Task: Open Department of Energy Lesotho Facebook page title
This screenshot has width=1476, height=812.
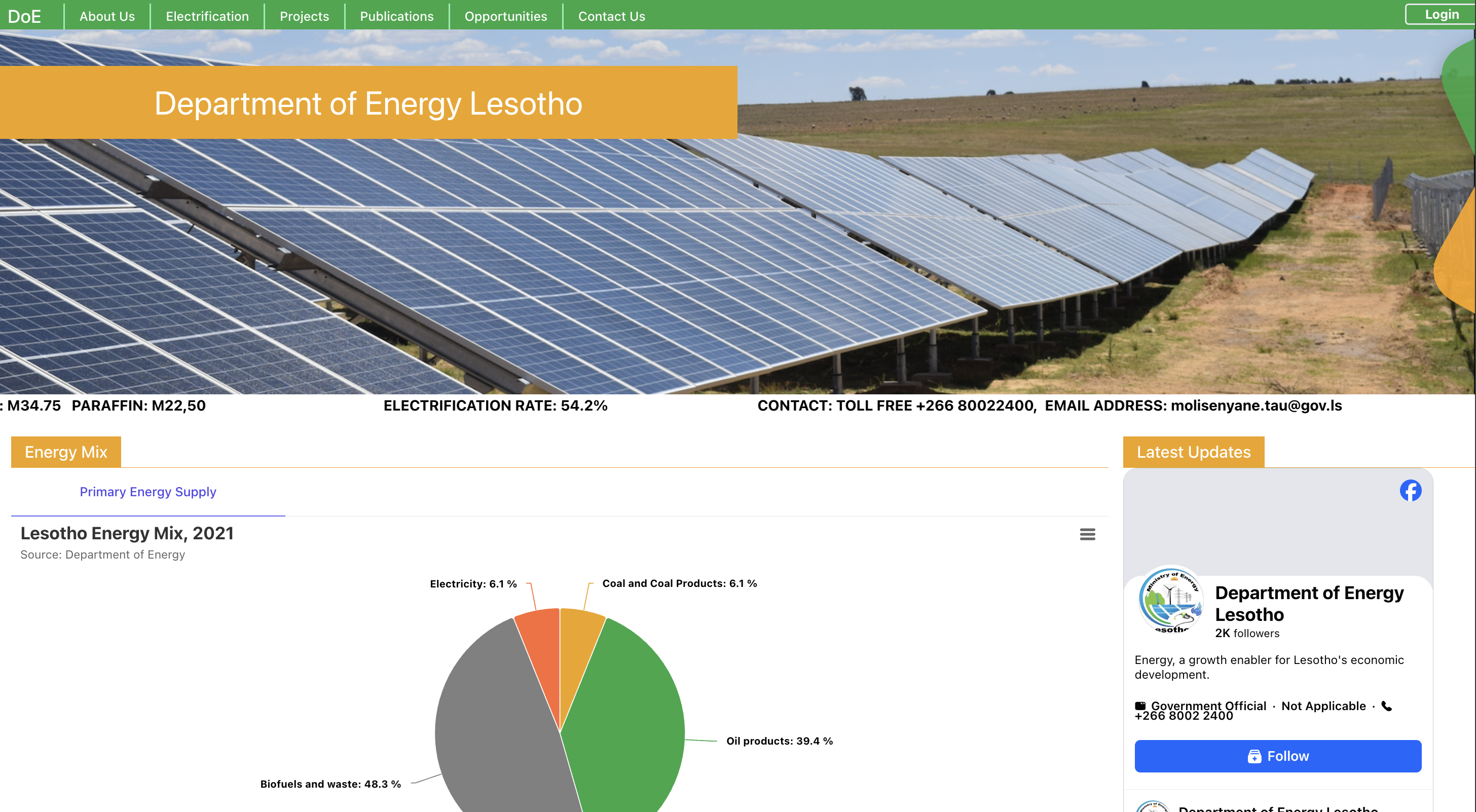Action: point(1309,603)
